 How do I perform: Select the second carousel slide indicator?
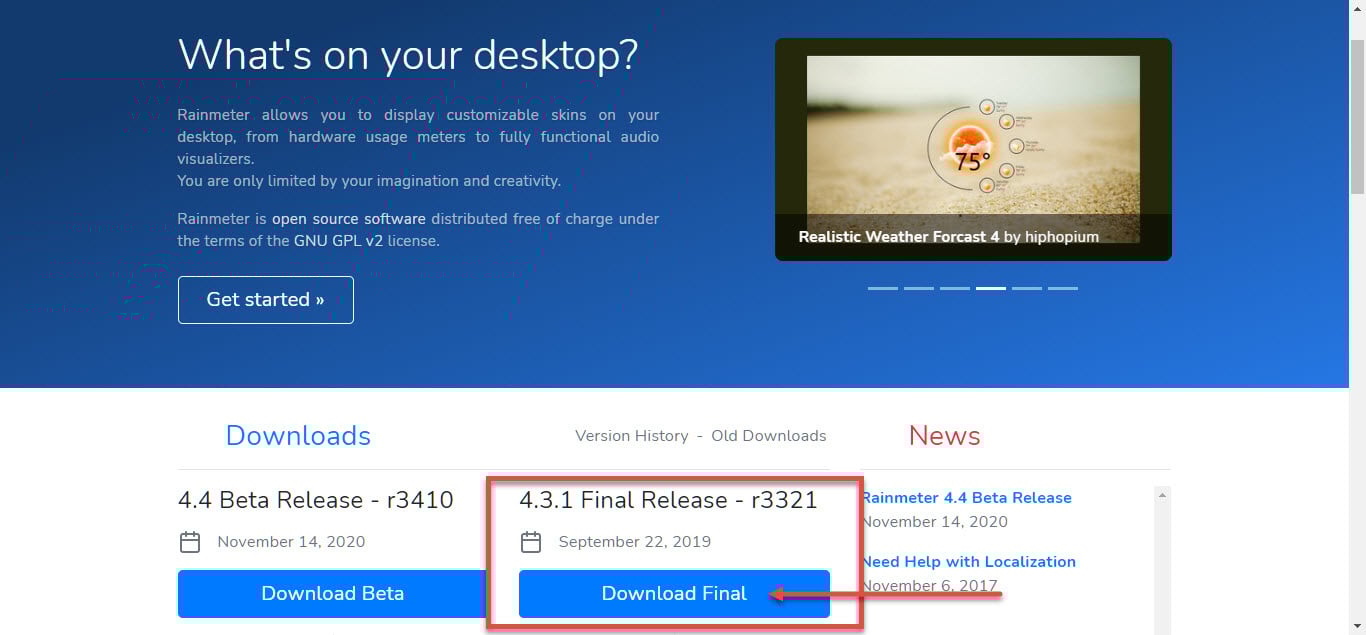pyautogui.click(x=919, y=288)
